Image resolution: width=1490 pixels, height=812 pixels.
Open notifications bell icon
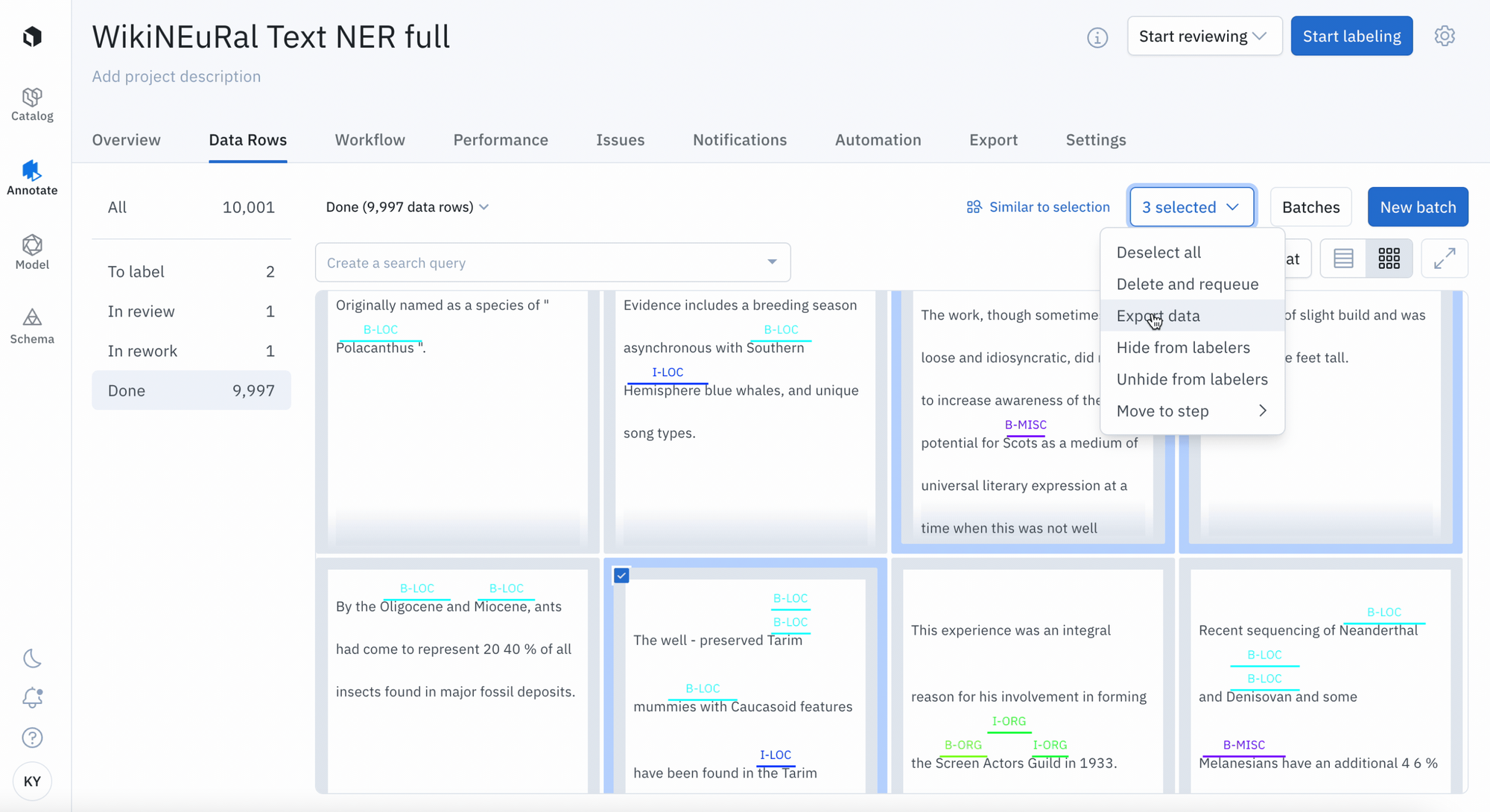click(x=32, y=698)
